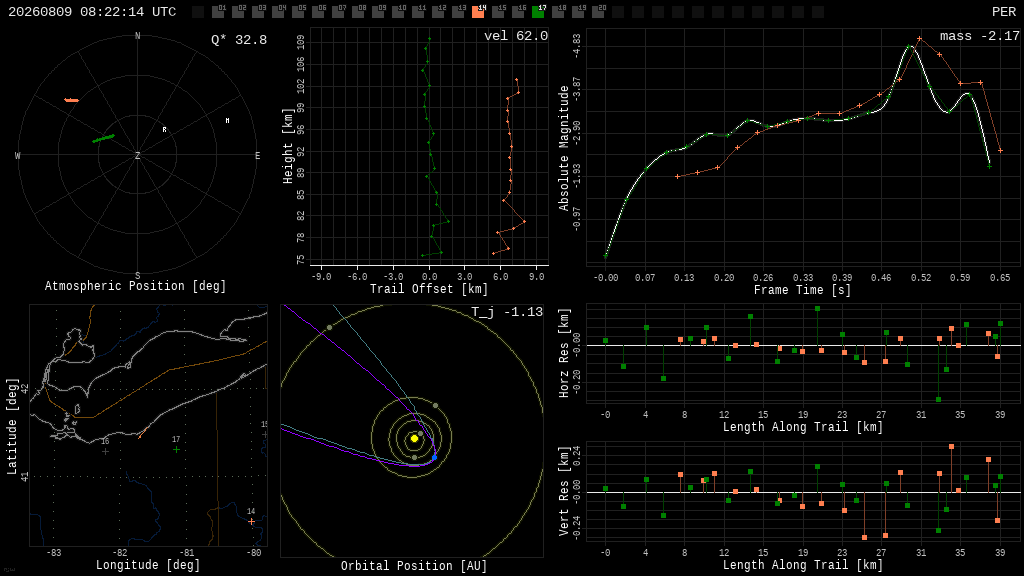
Task: Click the orange peak point on magnitude curve
Action: [x=920, y=39]
